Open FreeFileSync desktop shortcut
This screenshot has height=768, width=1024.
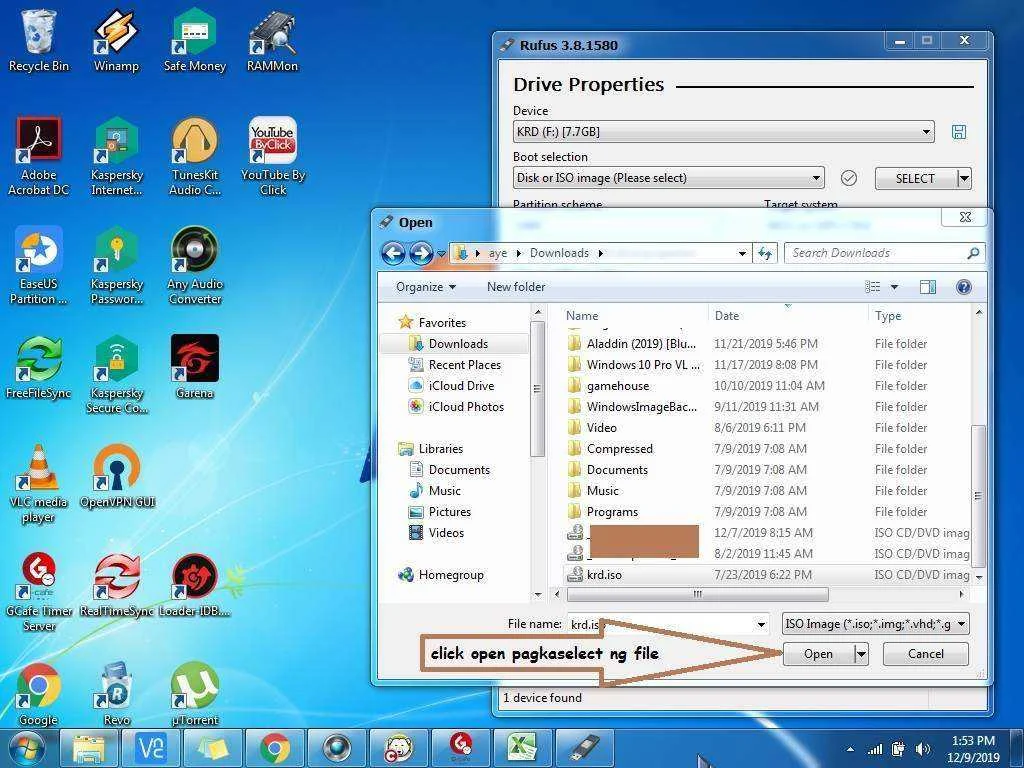[39, 368]
